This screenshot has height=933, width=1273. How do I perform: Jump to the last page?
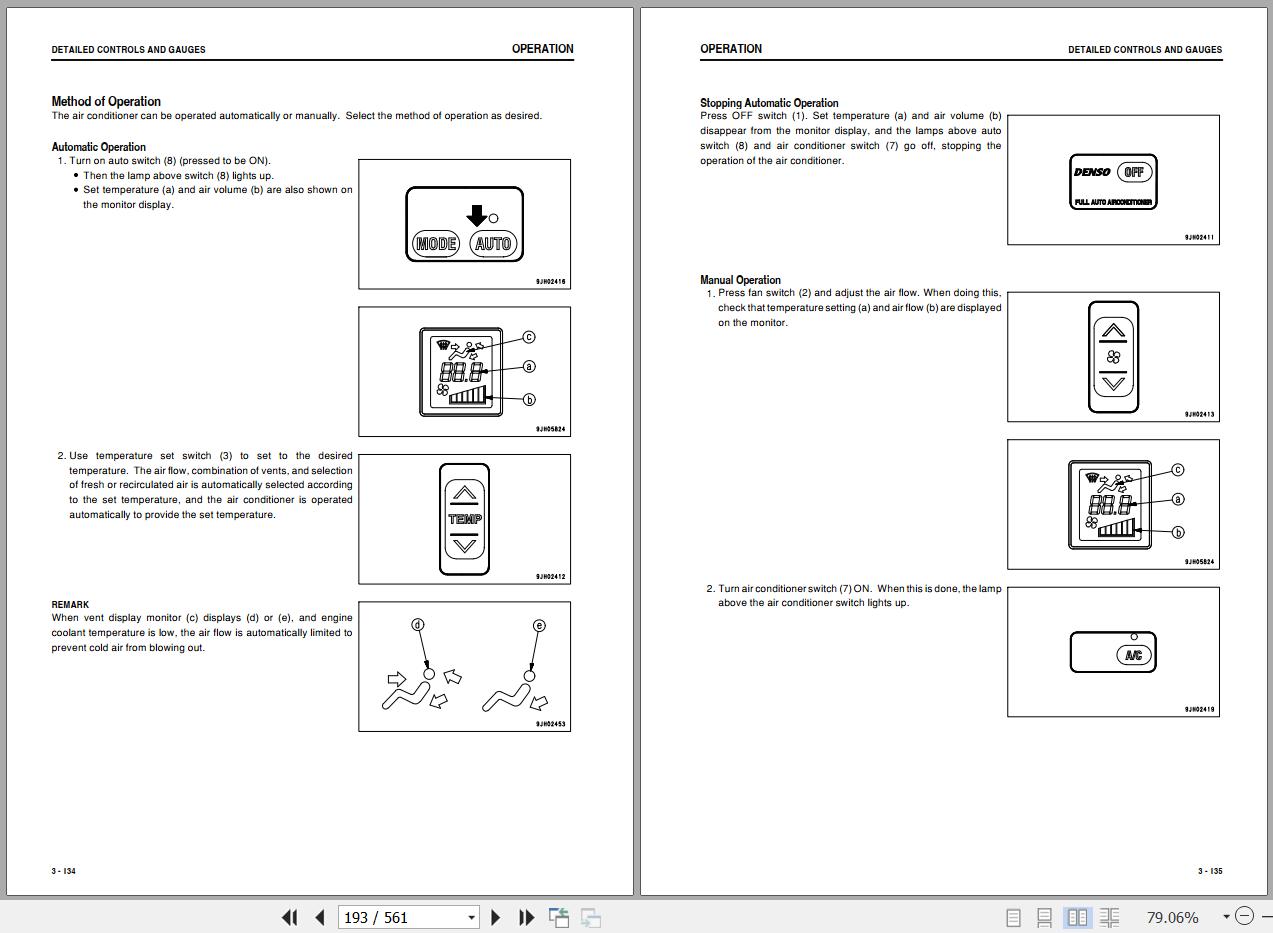[x=527, y=917]
